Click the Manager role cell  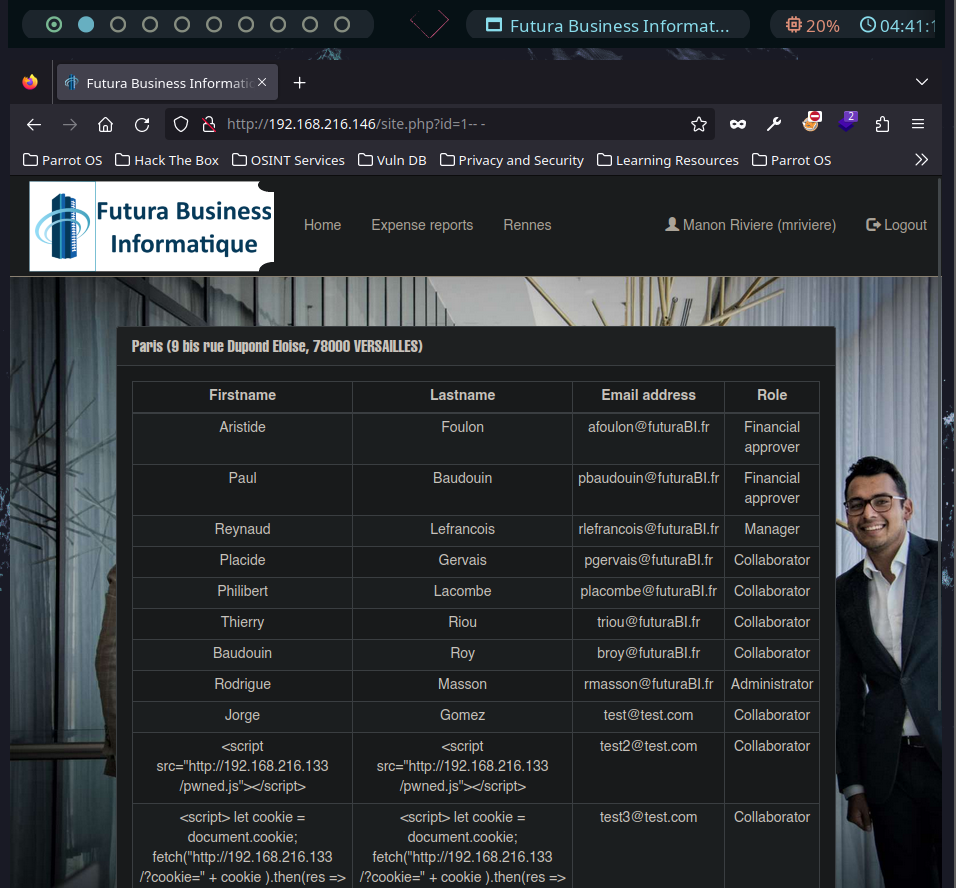pyautogui.click(x=772, y=529)
